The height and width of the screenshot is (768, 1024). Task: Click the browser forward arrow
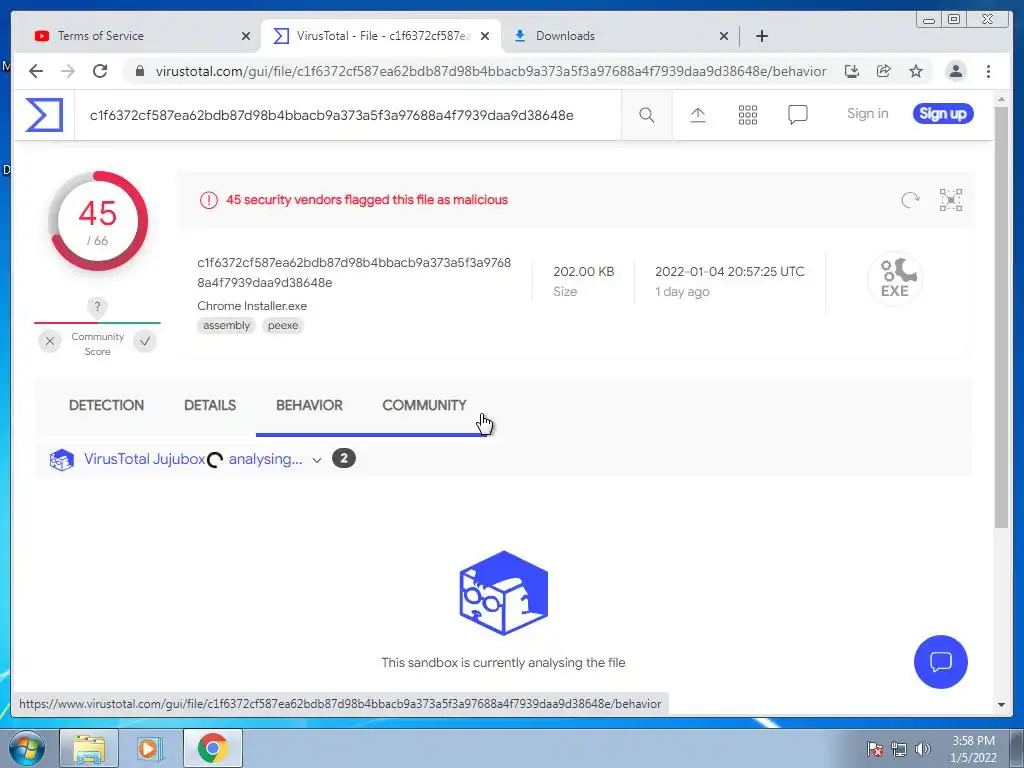tap(68, 71)
